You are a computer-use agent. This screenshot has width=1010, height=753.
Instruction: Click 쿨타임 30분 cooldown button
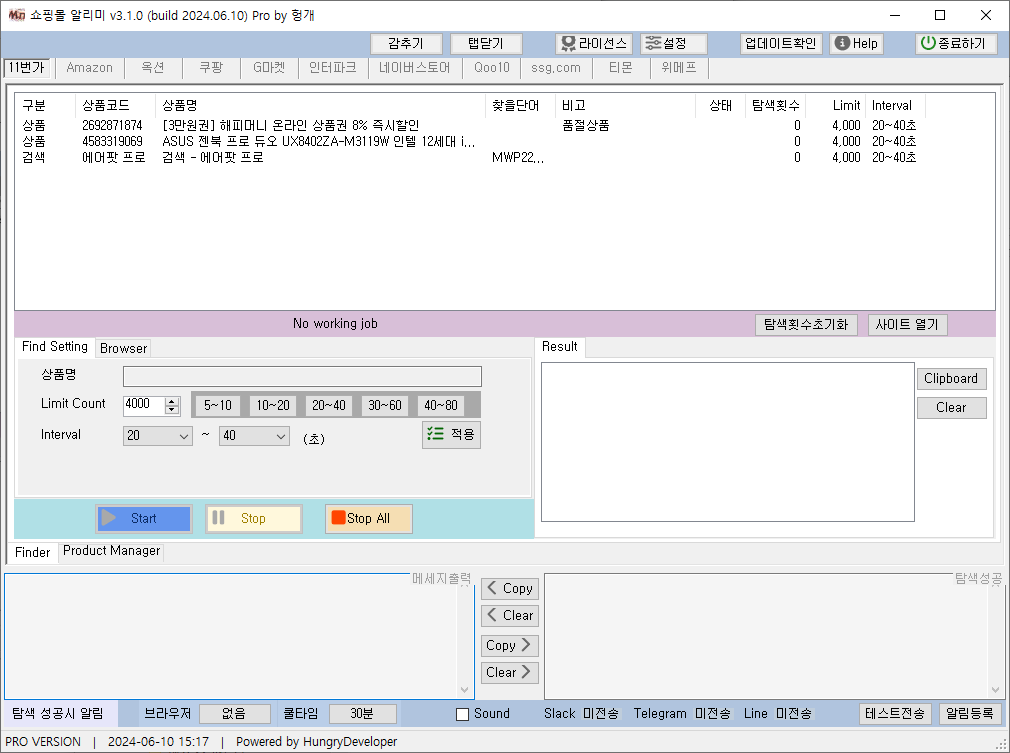pyautogui.click(x=362, y=714)
